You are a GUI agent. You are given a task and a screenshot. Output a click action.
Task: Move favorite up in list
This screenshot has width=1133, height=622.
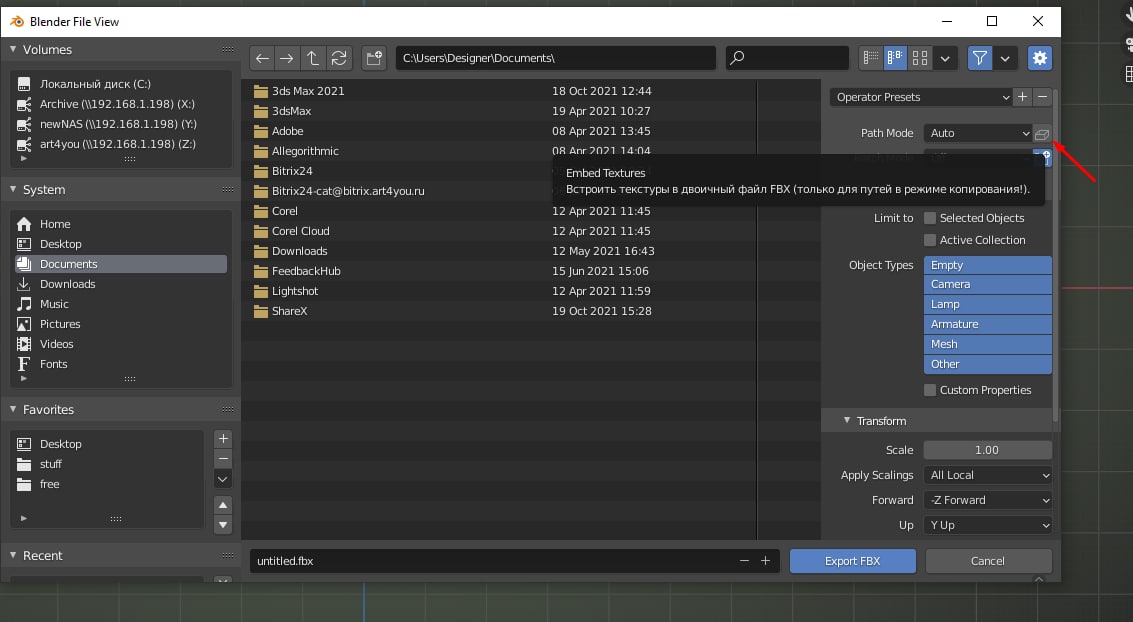click(x=223, y=505)
